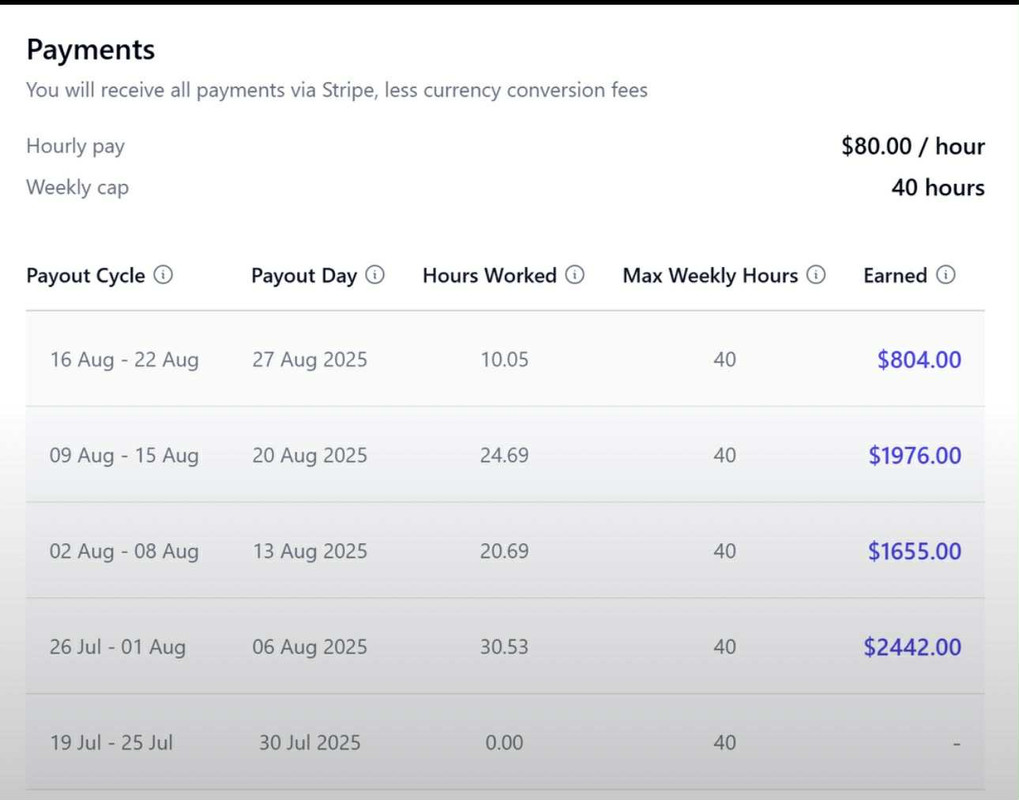Click the Payout Cycle column header
Image resolution: width=1019 pixels, height=800 pixels.
click(x=86, y=276)
